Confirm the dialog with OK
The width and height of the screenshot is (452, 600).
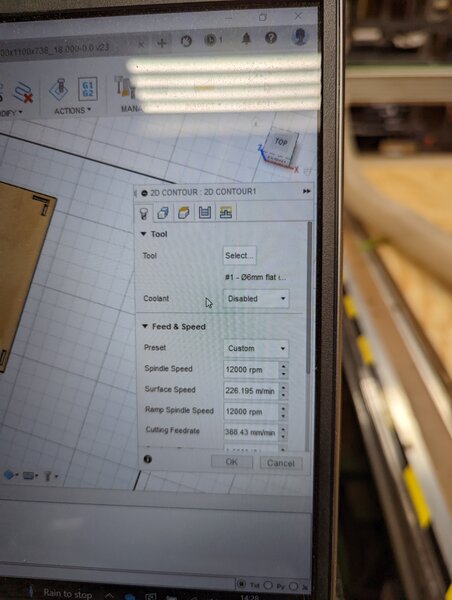pyautogui.click(x=232, y=462)
